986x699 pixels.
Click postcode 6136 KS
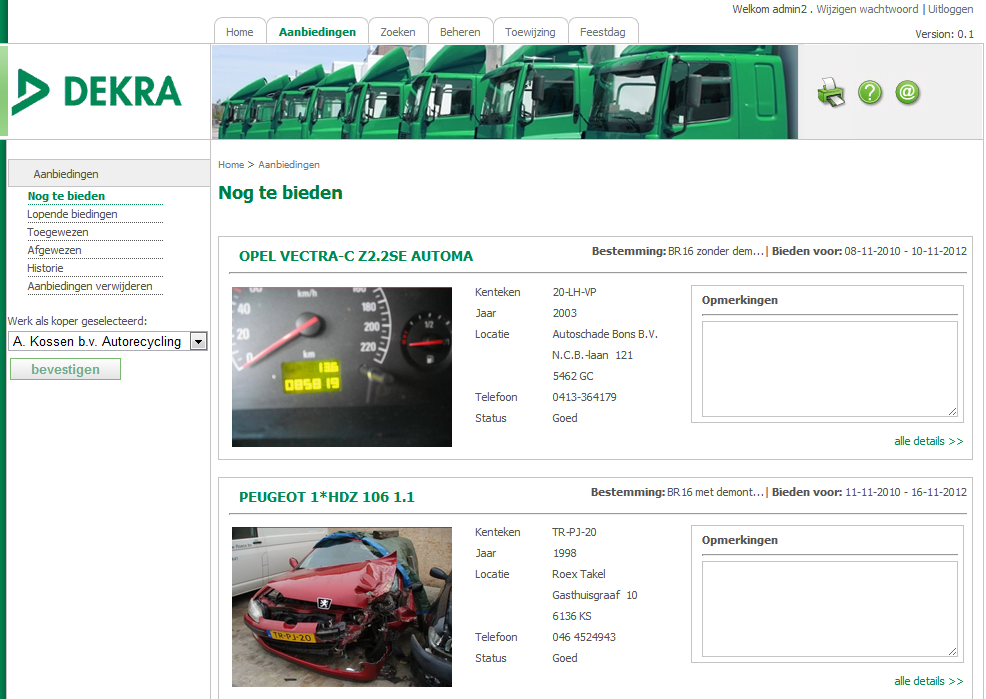pyautogui.click(x=572, y=617)
